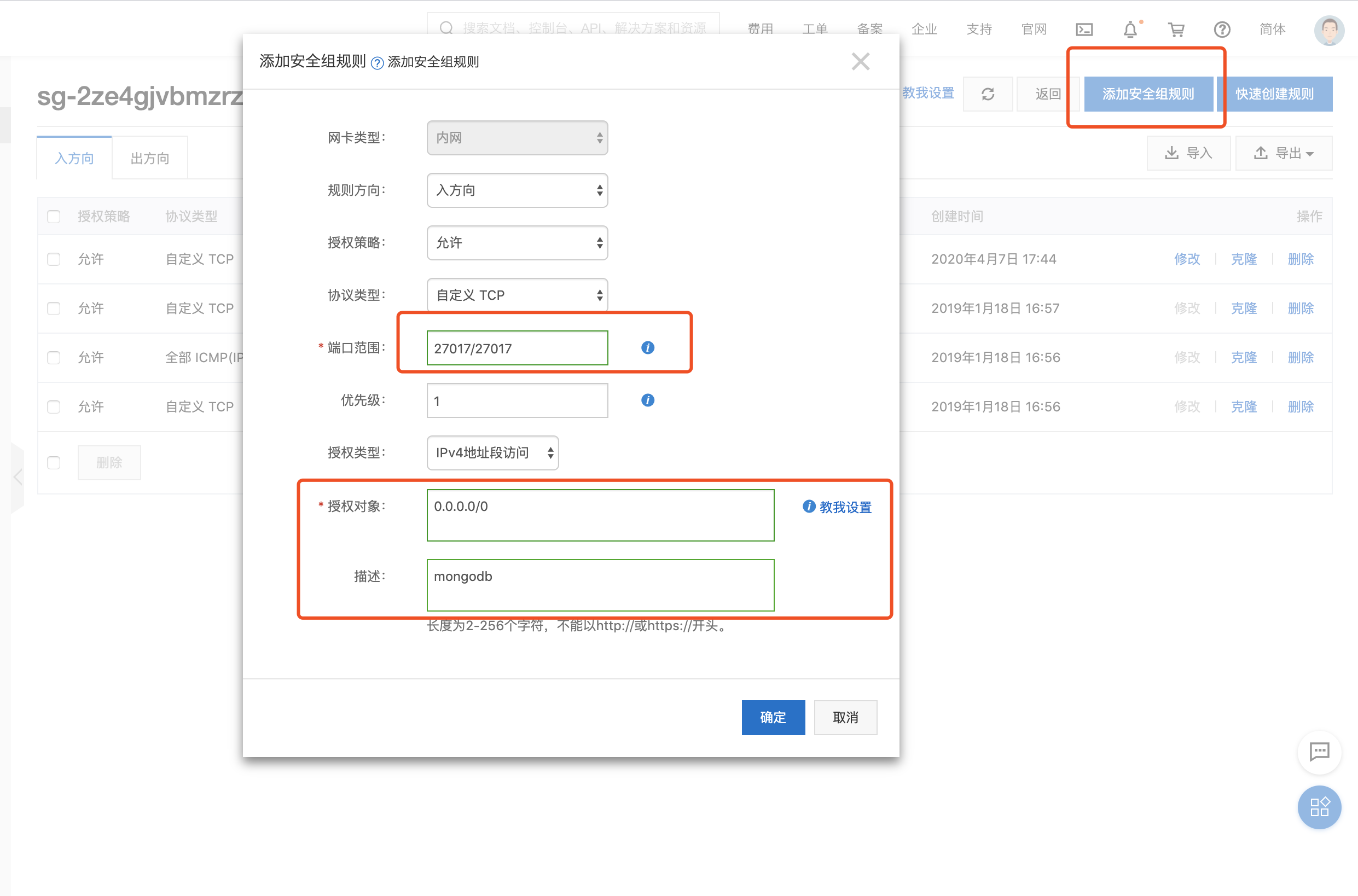Click the 添加安全组规则 button

click(x=1148, y=94)
